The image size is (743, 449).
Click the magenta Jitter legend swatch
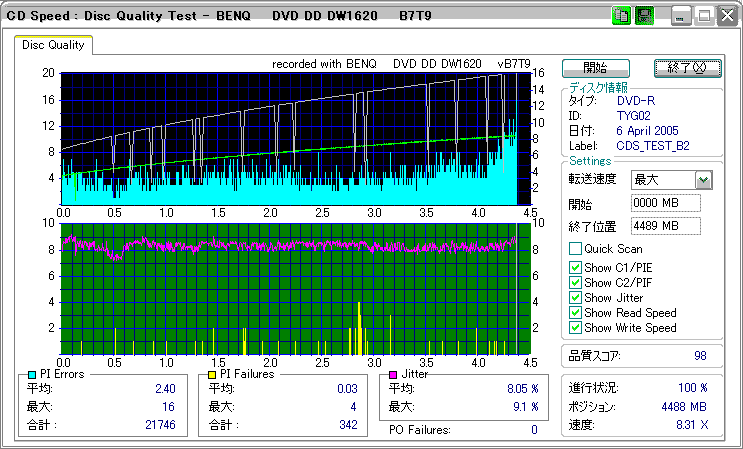pos(394,374)
